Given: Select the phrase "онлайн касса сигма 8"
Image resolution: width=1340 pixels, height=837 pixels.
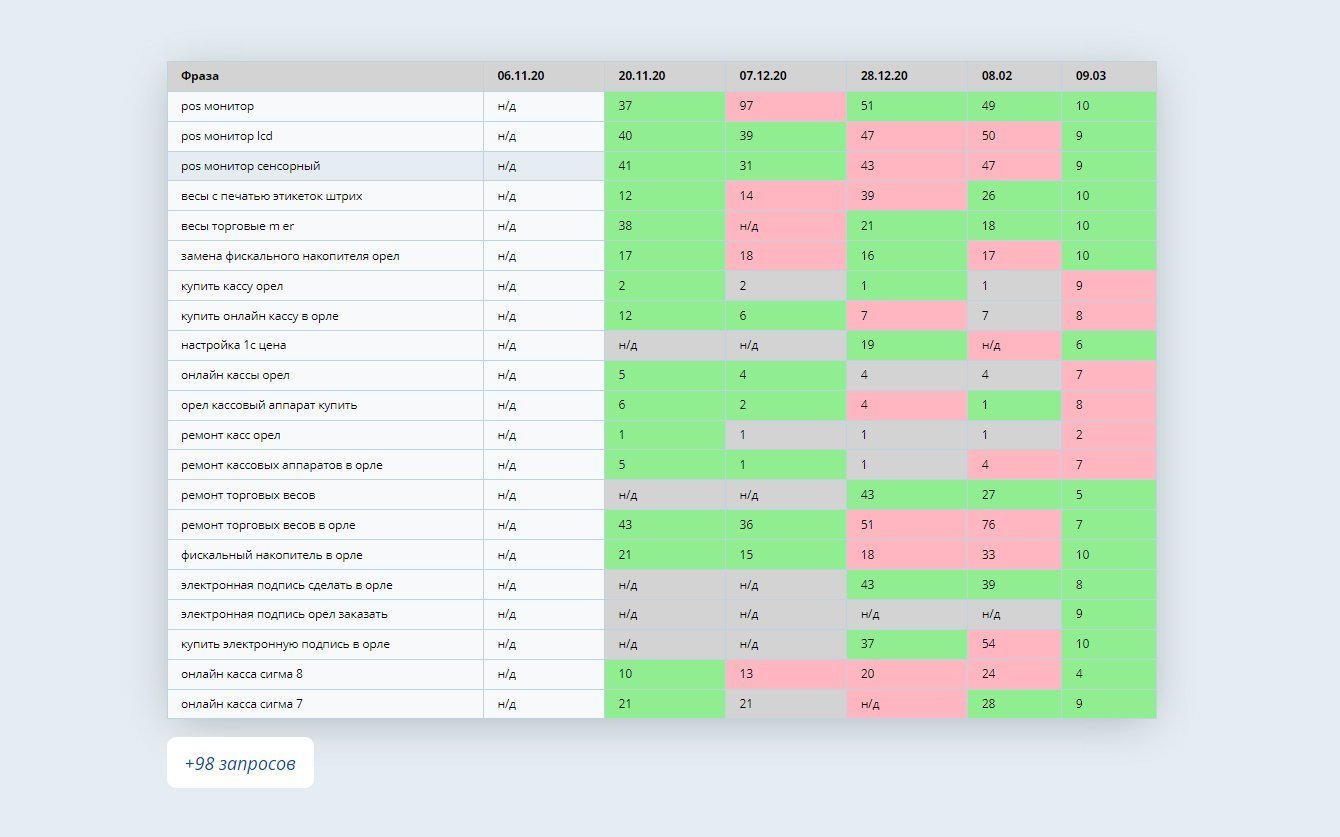Looking at the screenshot, I should click(242, 674).
